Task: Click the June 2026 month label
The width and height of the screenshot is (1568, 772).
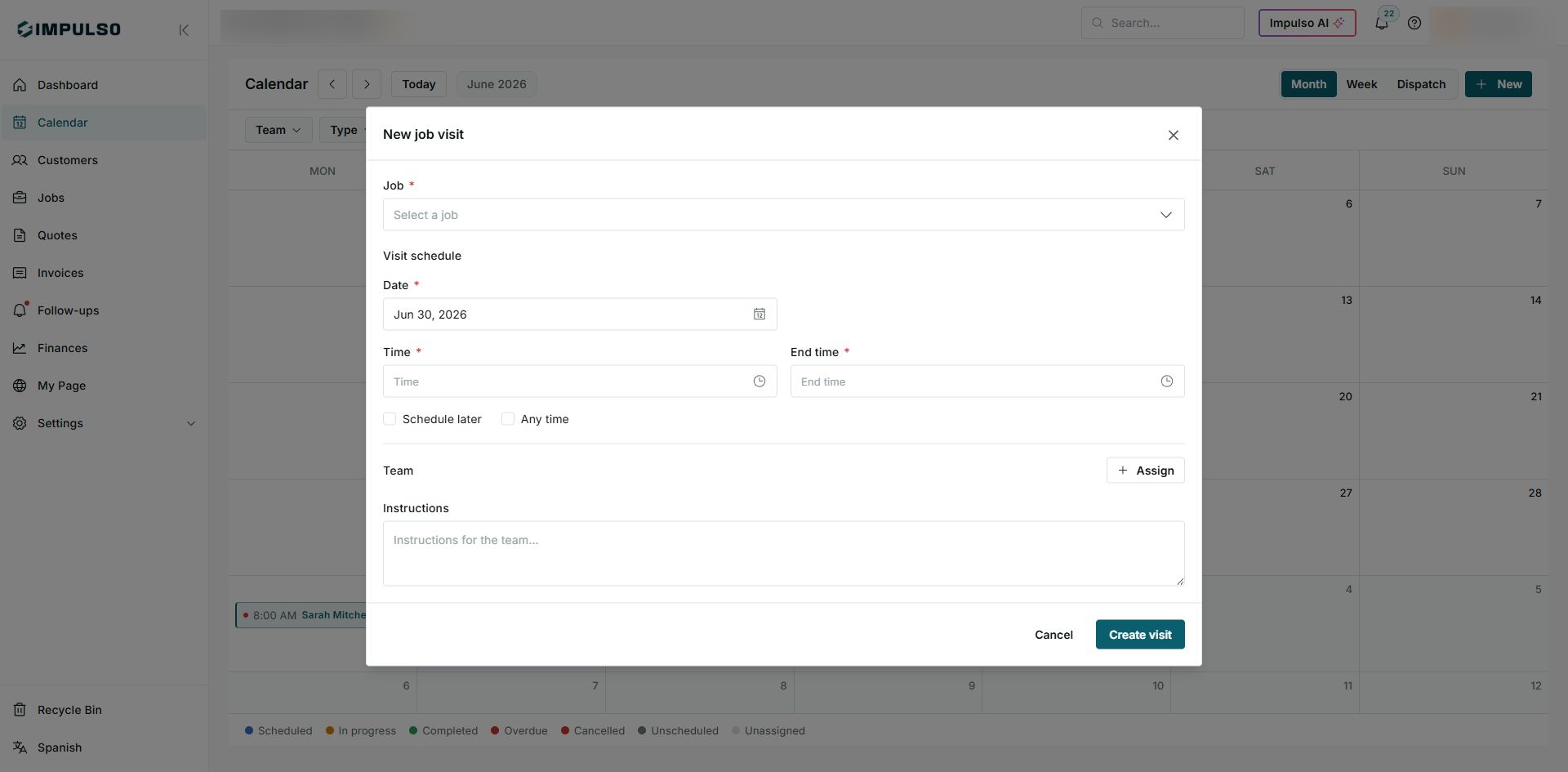Action: [497, 84]
